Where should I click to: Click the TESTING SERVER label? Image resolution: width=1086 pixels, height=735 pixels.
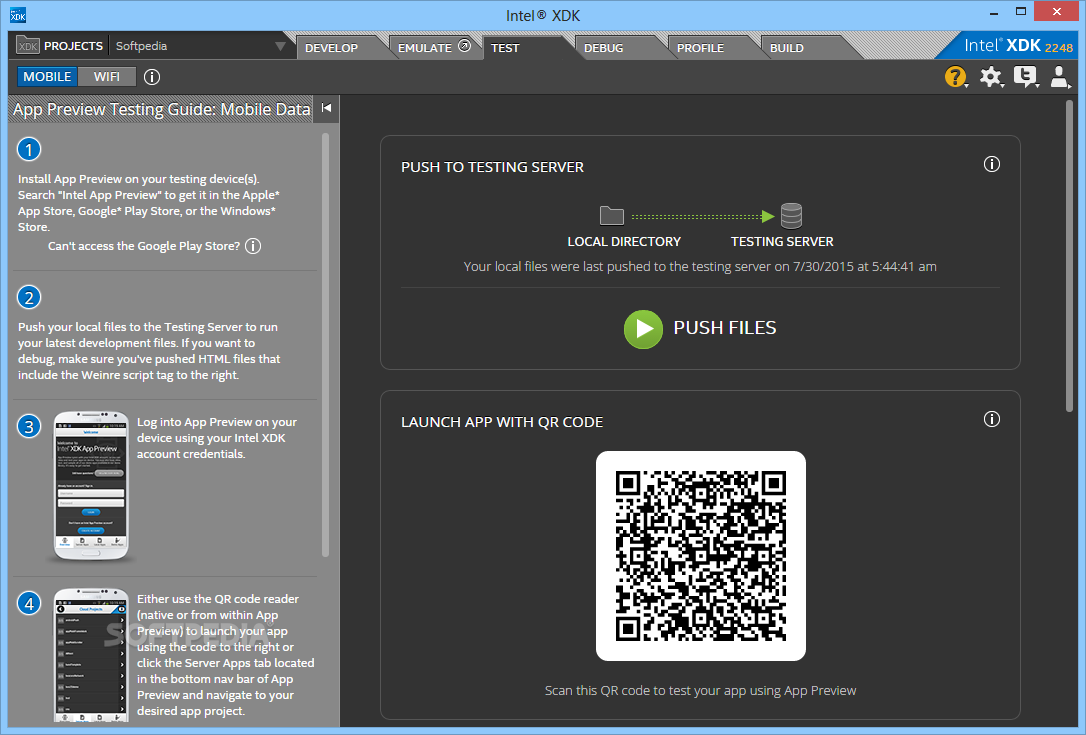pyautogui.click(x=782, y=242)
